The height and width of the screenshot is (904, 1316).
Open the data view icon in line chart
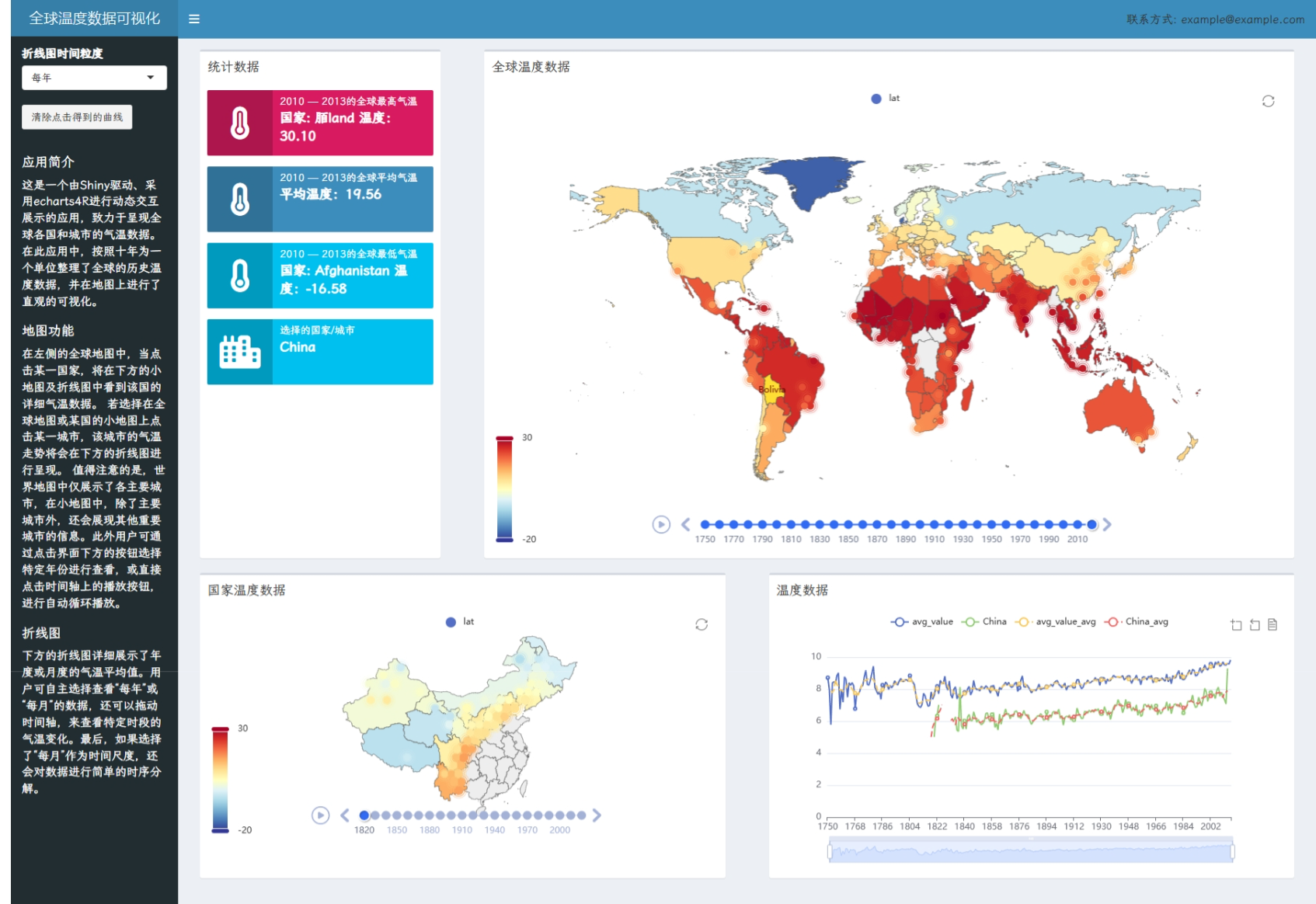pos(1272,624)
